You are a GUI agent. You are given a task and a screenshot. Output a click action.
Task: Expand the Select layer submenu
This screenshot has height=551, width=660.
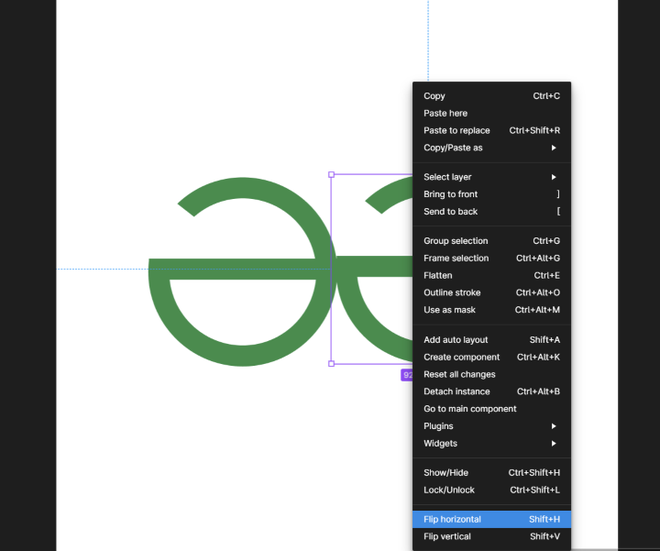point(492,177)
